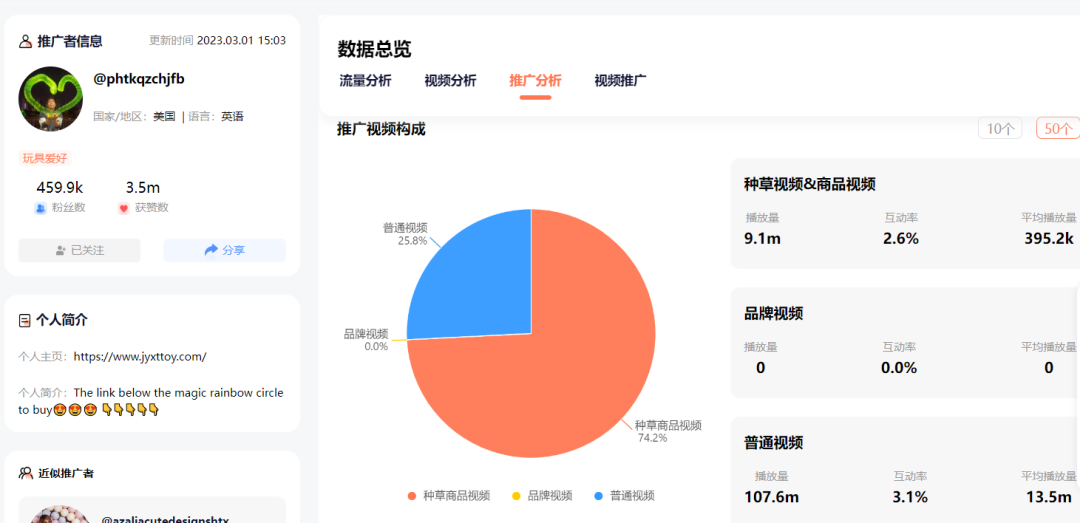Switch to the 流量分析 tab
The image size is (1080, 523).
click(365, 81)
